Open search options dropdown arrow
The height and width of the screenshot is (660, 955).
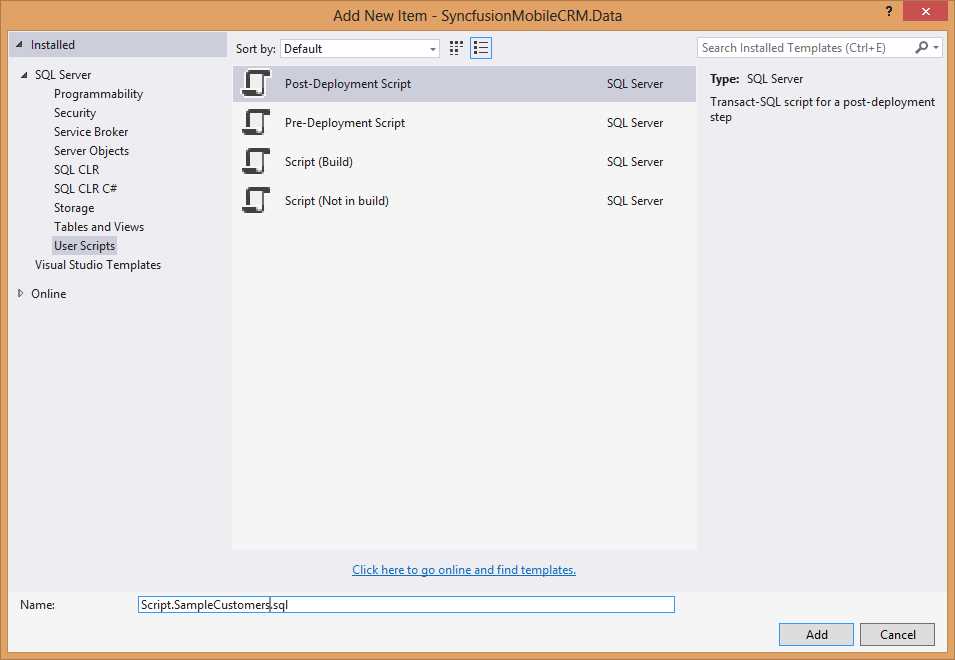pos(936,47)
